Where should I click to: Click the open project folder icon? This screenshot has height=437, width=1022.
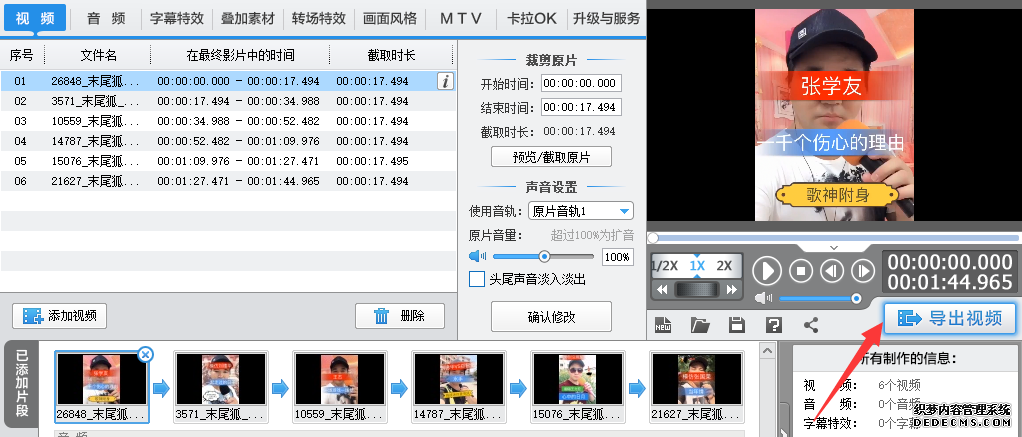tap(700, 325)
